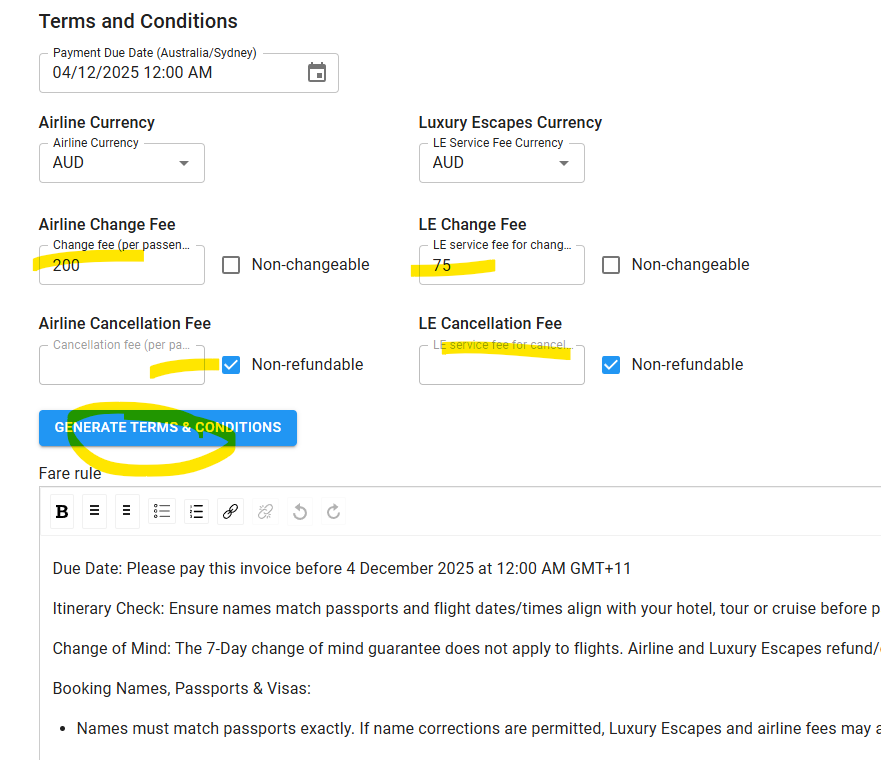Image resolution: width=881 pixels, height=760 pixels.
Task: Select the LE service fee field showing 75
Action: click(500, 266)
